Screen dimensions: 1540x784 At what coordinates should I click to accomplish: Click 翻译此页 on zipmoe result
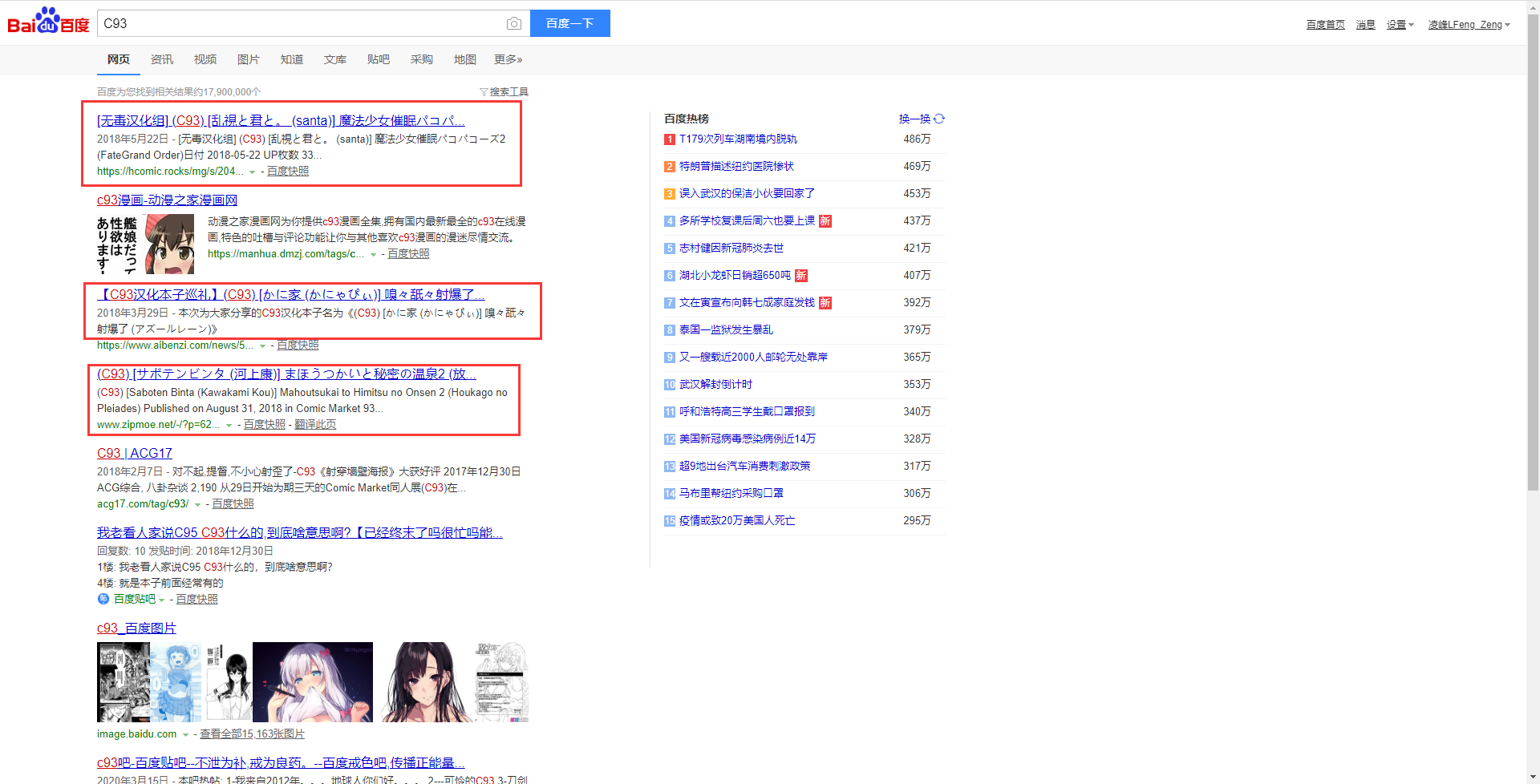click(x=315, y=425)
